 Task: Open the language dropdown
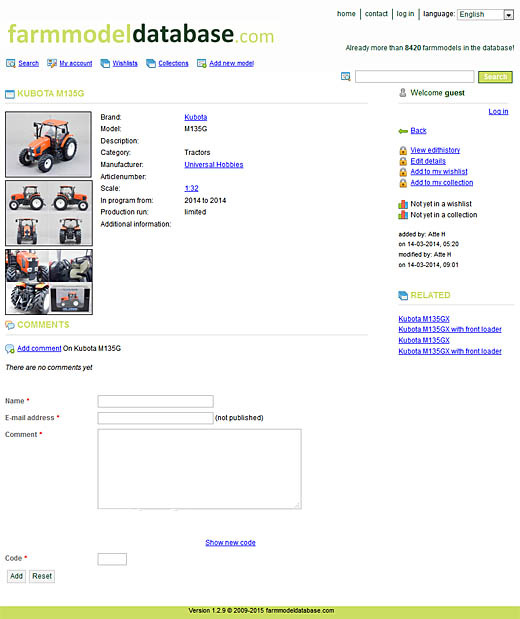pyautogui.click(x=485, y=15)
